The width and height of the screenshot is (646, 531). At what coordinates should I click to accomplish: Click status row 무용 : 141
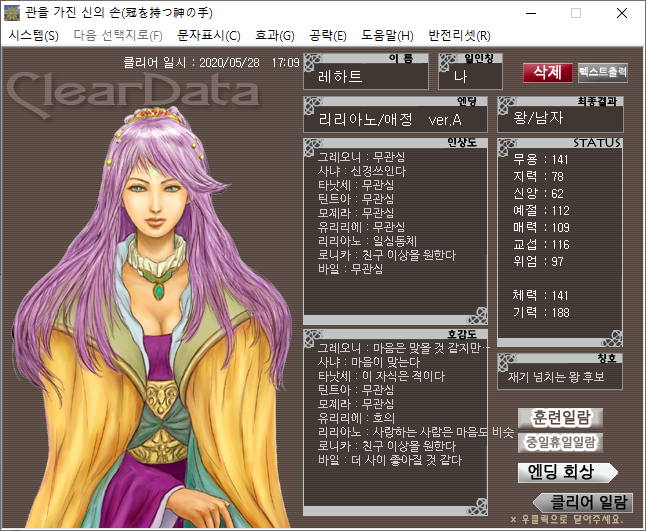(541, 159)
